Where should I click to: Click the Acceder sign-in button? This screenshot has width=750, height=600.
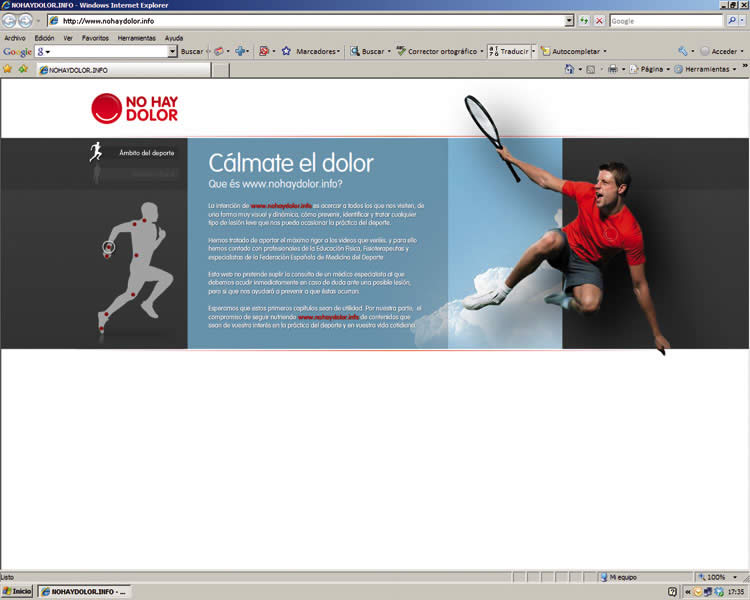pyautogui.click(x=718, y=51)
